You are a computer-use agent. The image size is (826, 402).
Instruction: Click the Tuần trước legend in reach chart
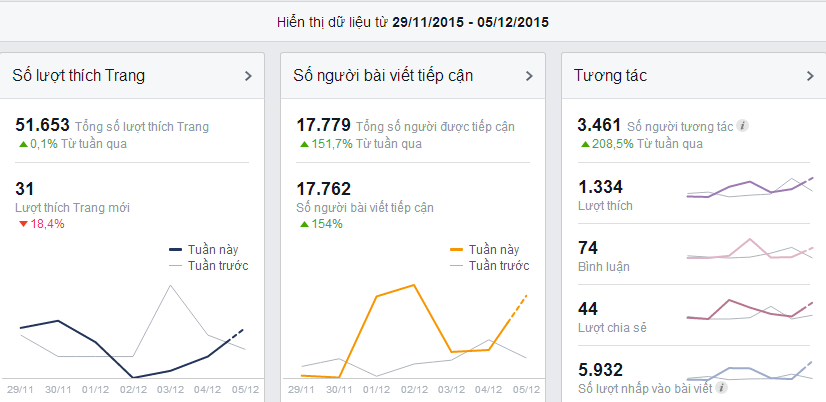pos(489,265)
